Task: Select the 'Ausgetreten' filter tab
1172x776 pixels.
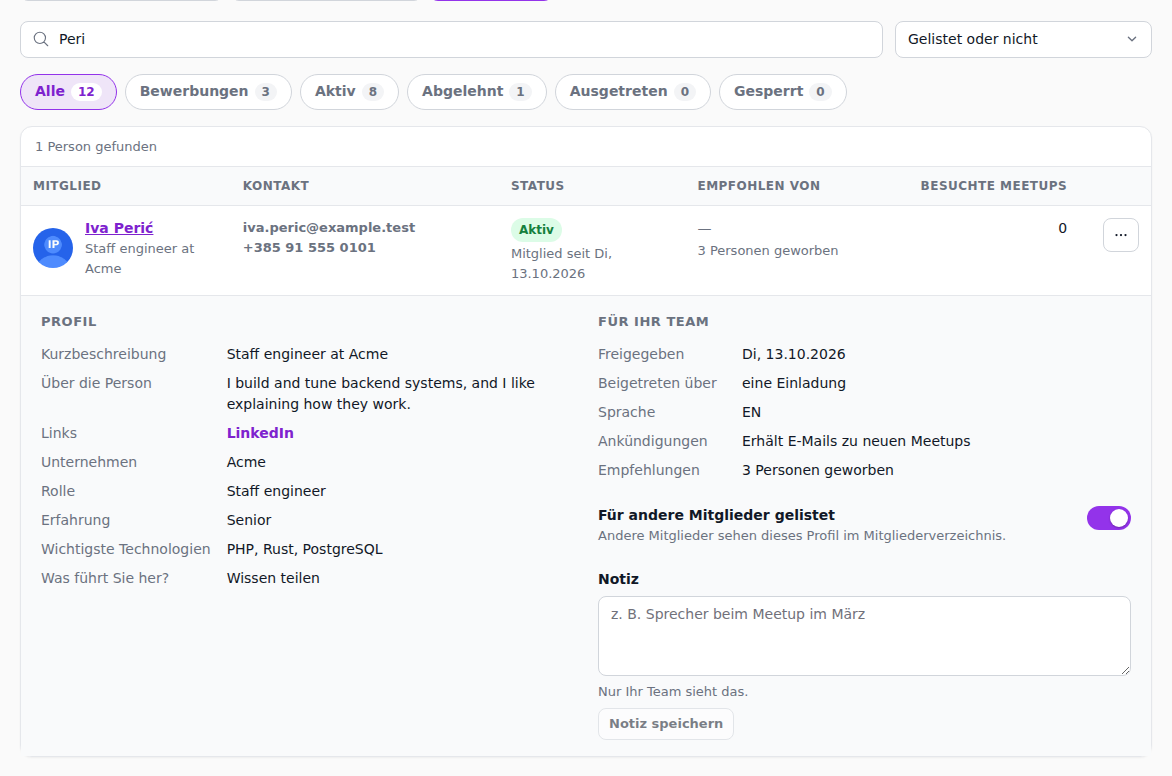Action: (x=632, y=92)
